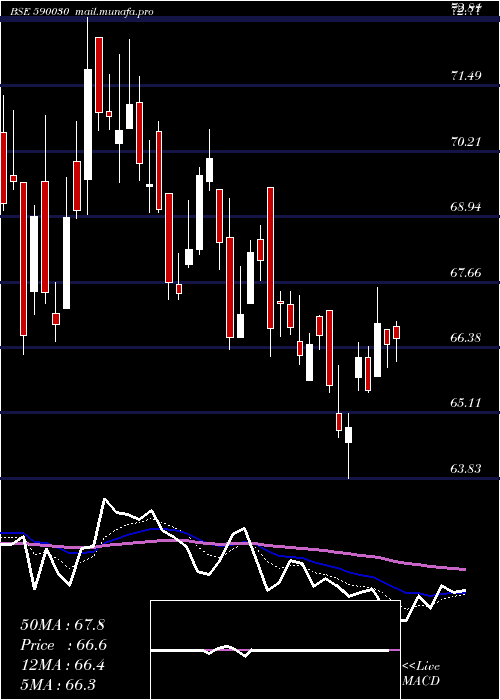Select the 65.11 price axis label
Image resolution: width=500 pixels, height=700 pixels.
click(466, 403)
